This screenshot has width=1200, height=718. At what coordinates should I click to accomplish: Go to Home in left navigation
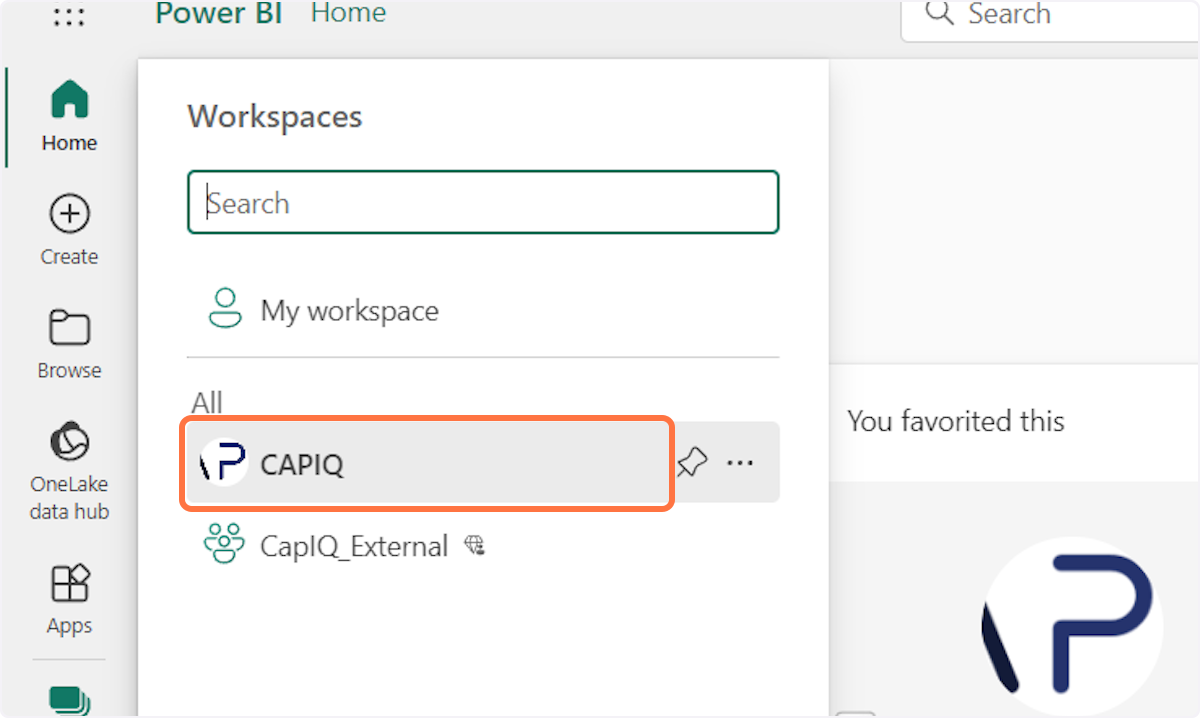(69, 116)
